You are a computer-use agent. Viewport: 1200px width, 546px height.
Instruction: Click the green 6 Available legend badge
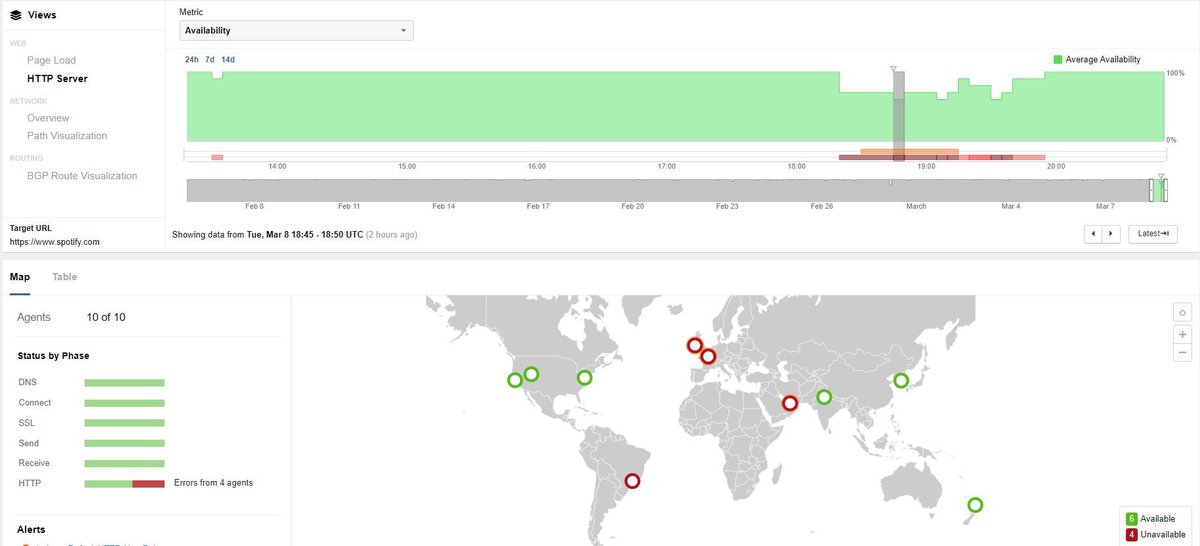(1131, 519)
